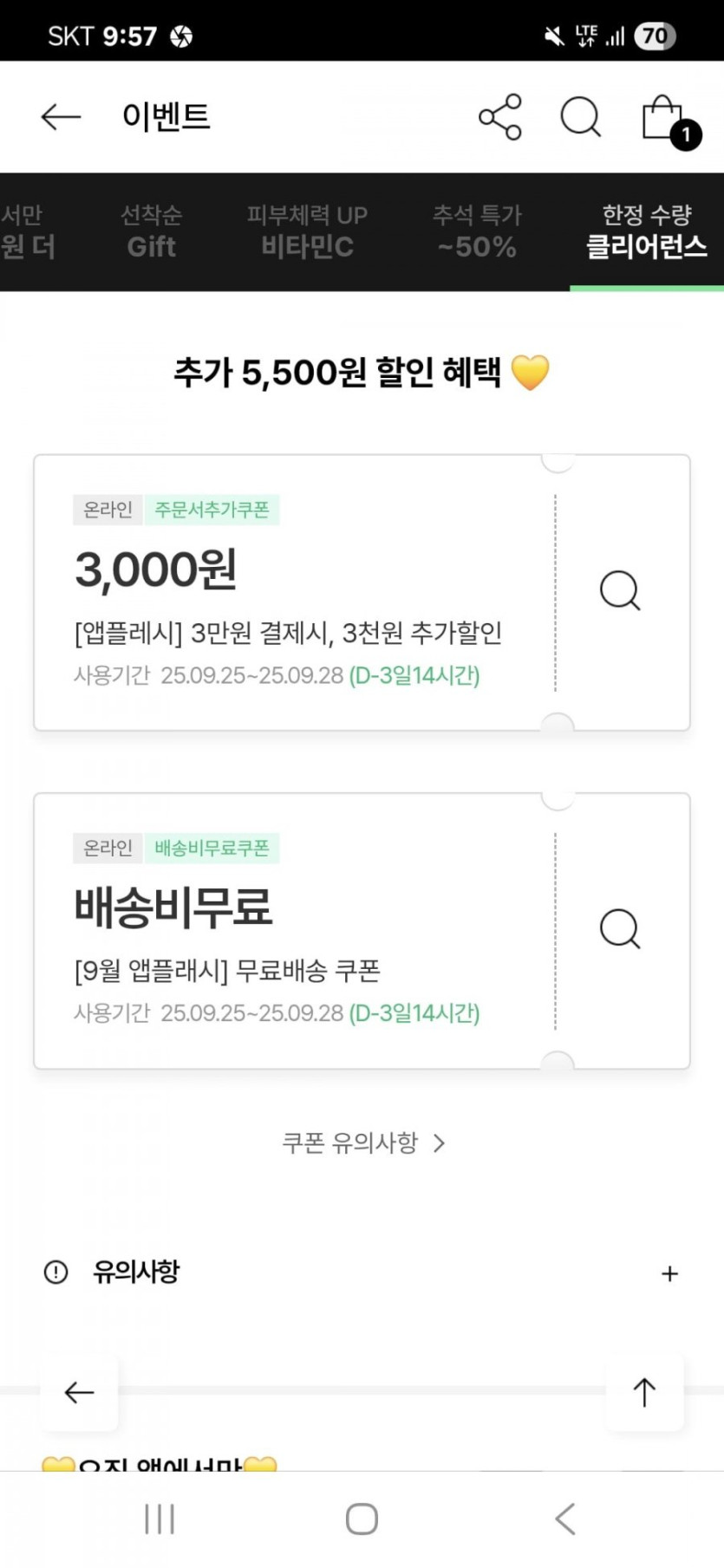Select the partially visible leftmost tab
724x1568 pixels.
[x=24, y=231]
